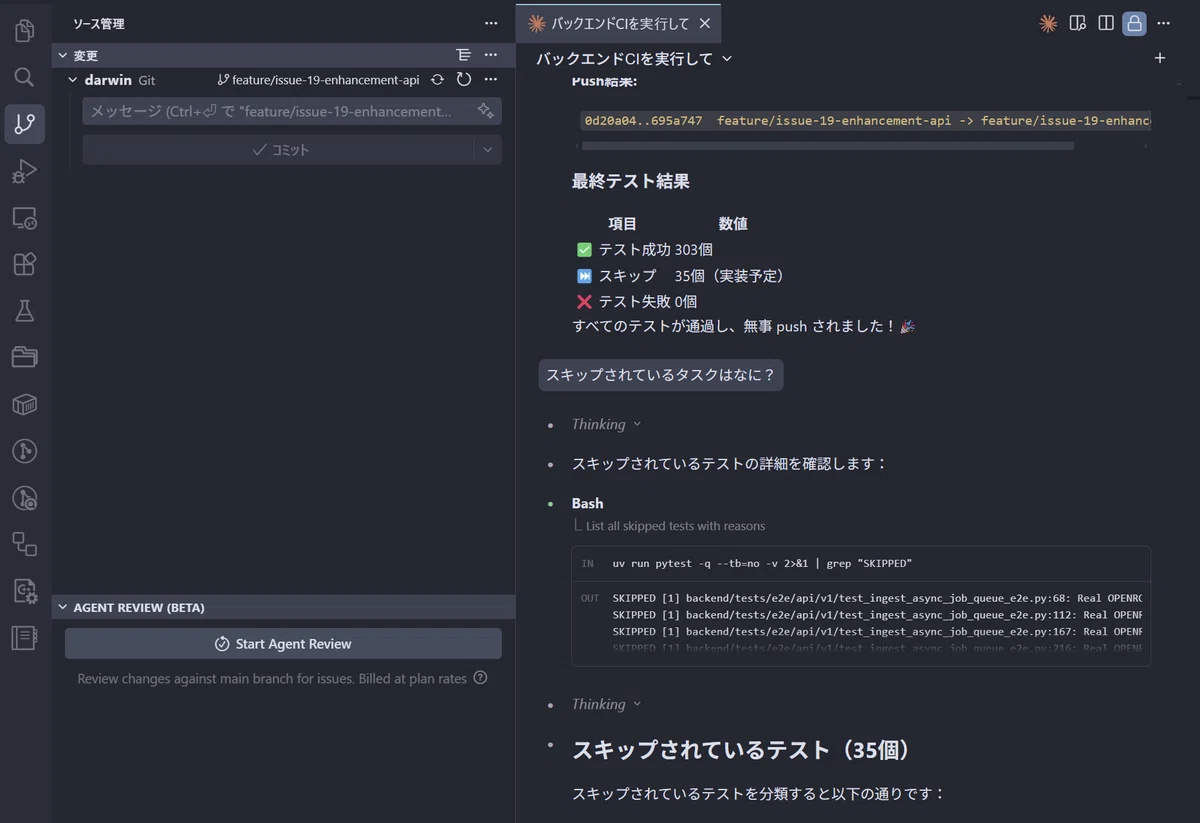Synchronize changes for darwin repository
This screenshot has height=823, width=1200.
[437, 80]
